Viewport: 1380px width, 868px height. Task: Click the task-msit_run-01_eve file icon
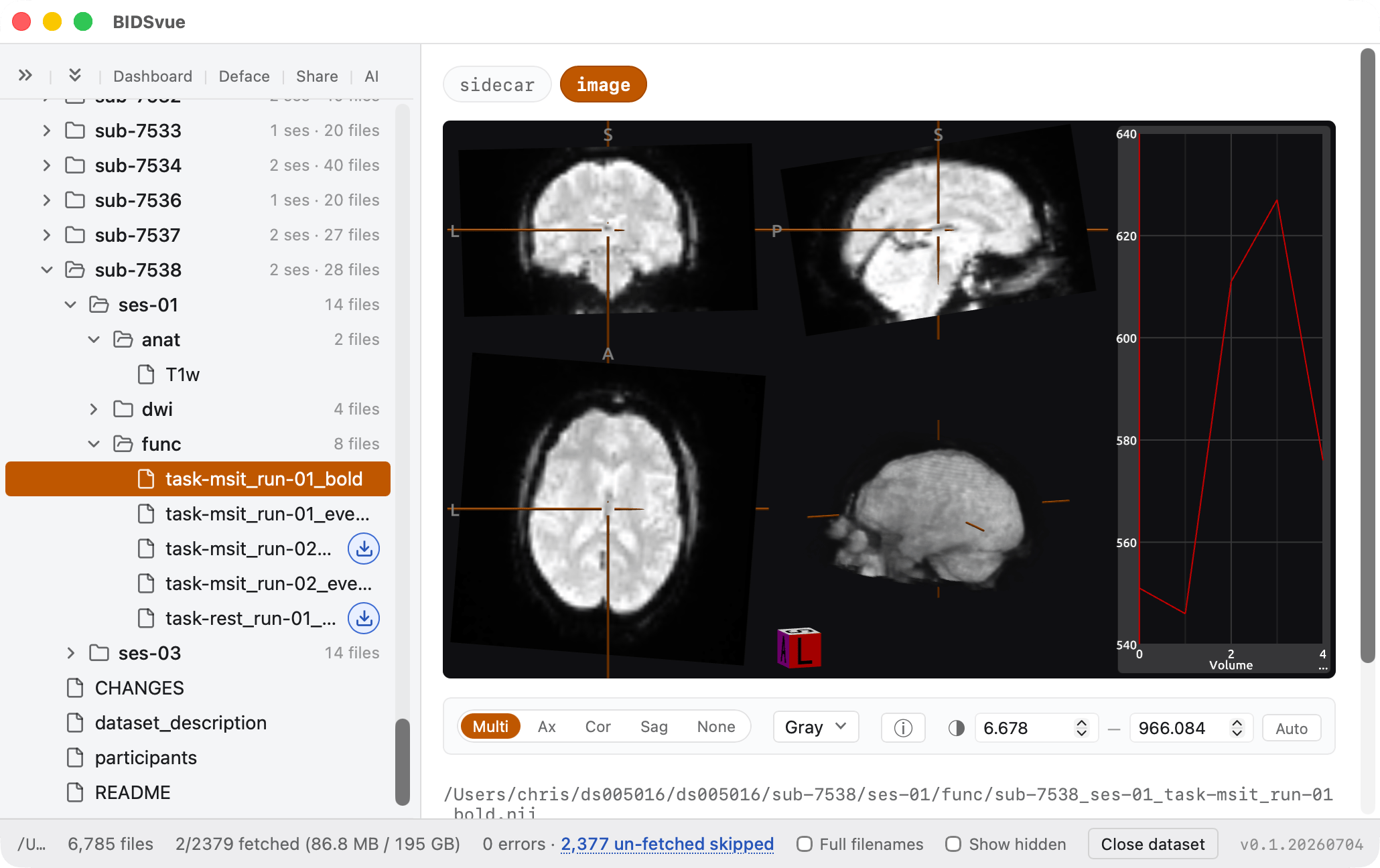point(146,514)
